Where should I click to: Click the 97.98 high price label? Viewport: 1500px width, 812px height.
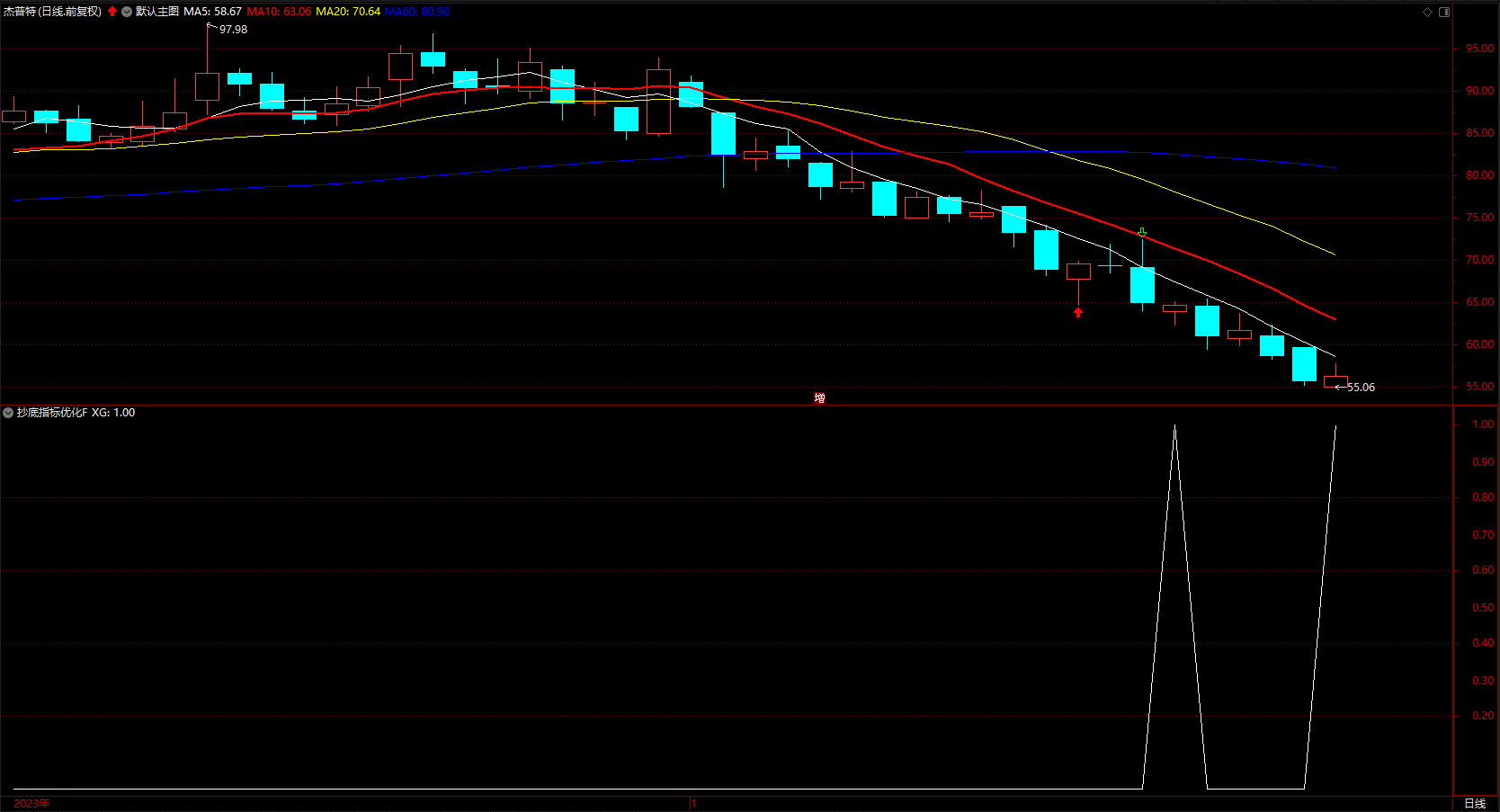click(233, 30)
